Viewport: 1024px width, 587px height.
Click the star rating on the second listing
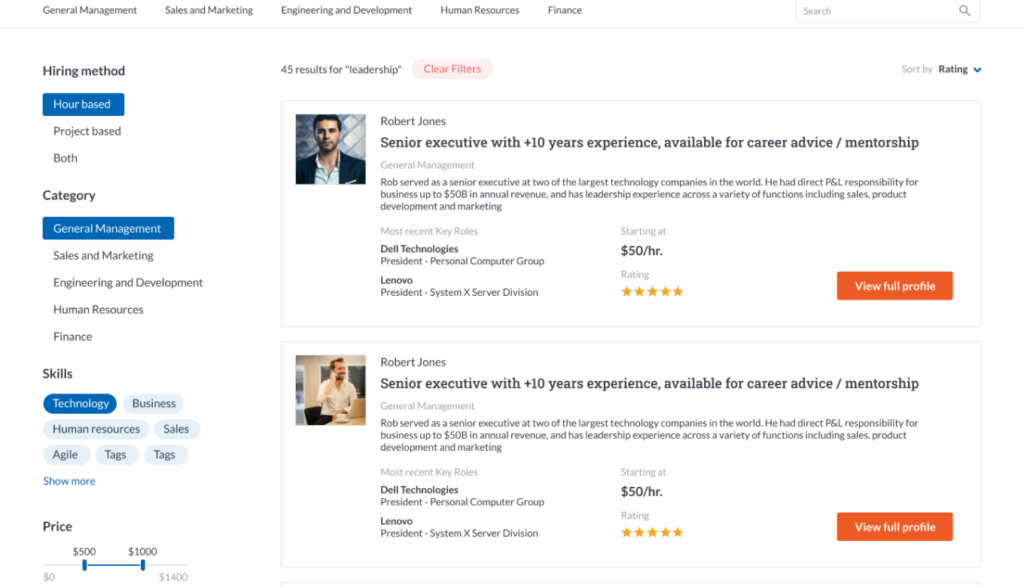pos(651,532)
